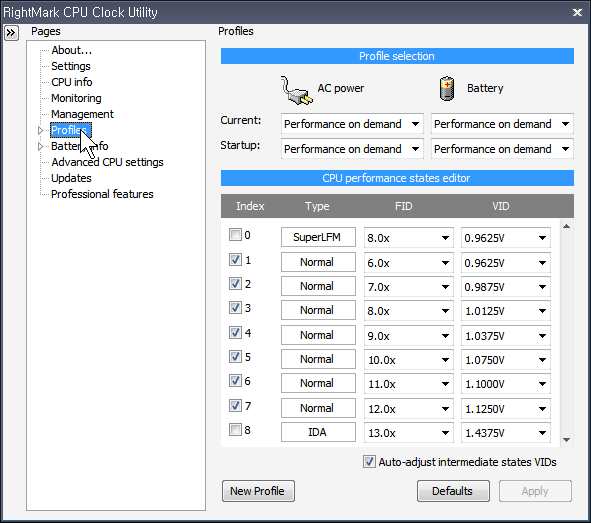
Task: Open Advanced CPU settings page
Action: [x=107, y=162]
